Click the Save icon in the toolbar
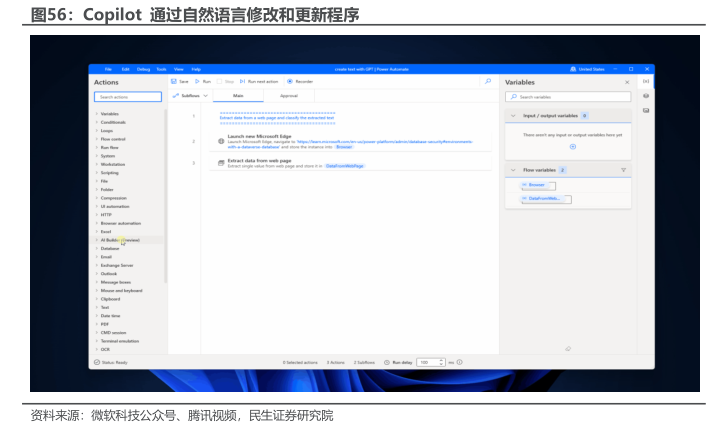The width and height of the screenshot is (724, 438). pyautogui.click(x=178, y=81)
